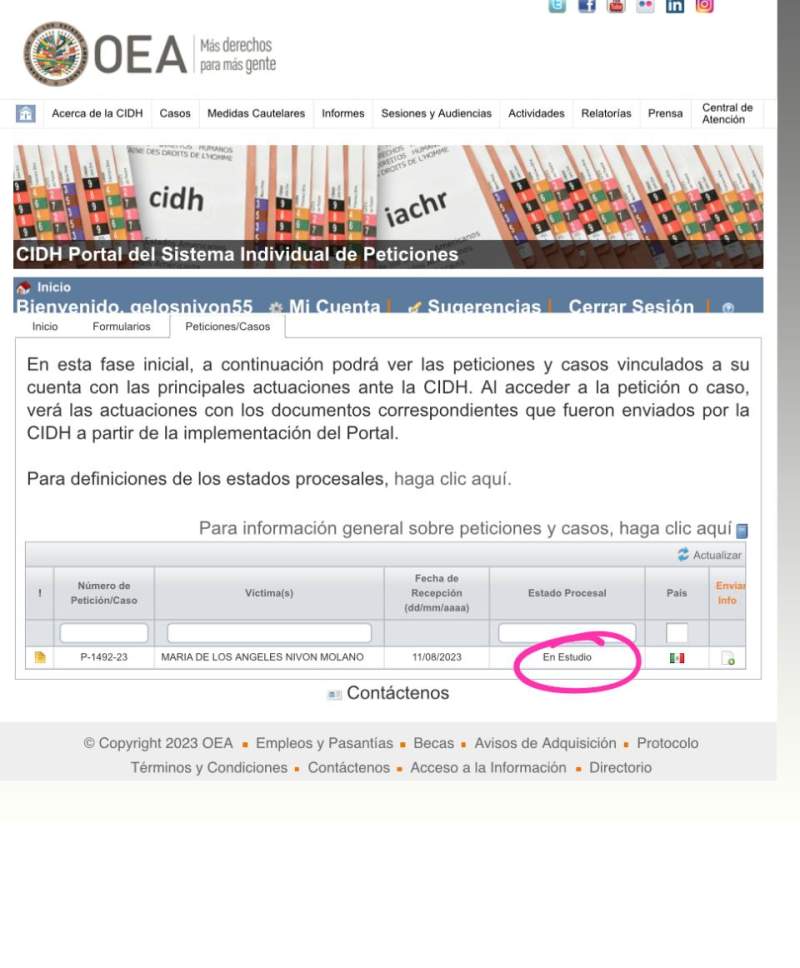Image resolution: width=800 pixels, height=968 pixels.
Task: Click the blue book icon after general information text
Action: coord(742,531)
